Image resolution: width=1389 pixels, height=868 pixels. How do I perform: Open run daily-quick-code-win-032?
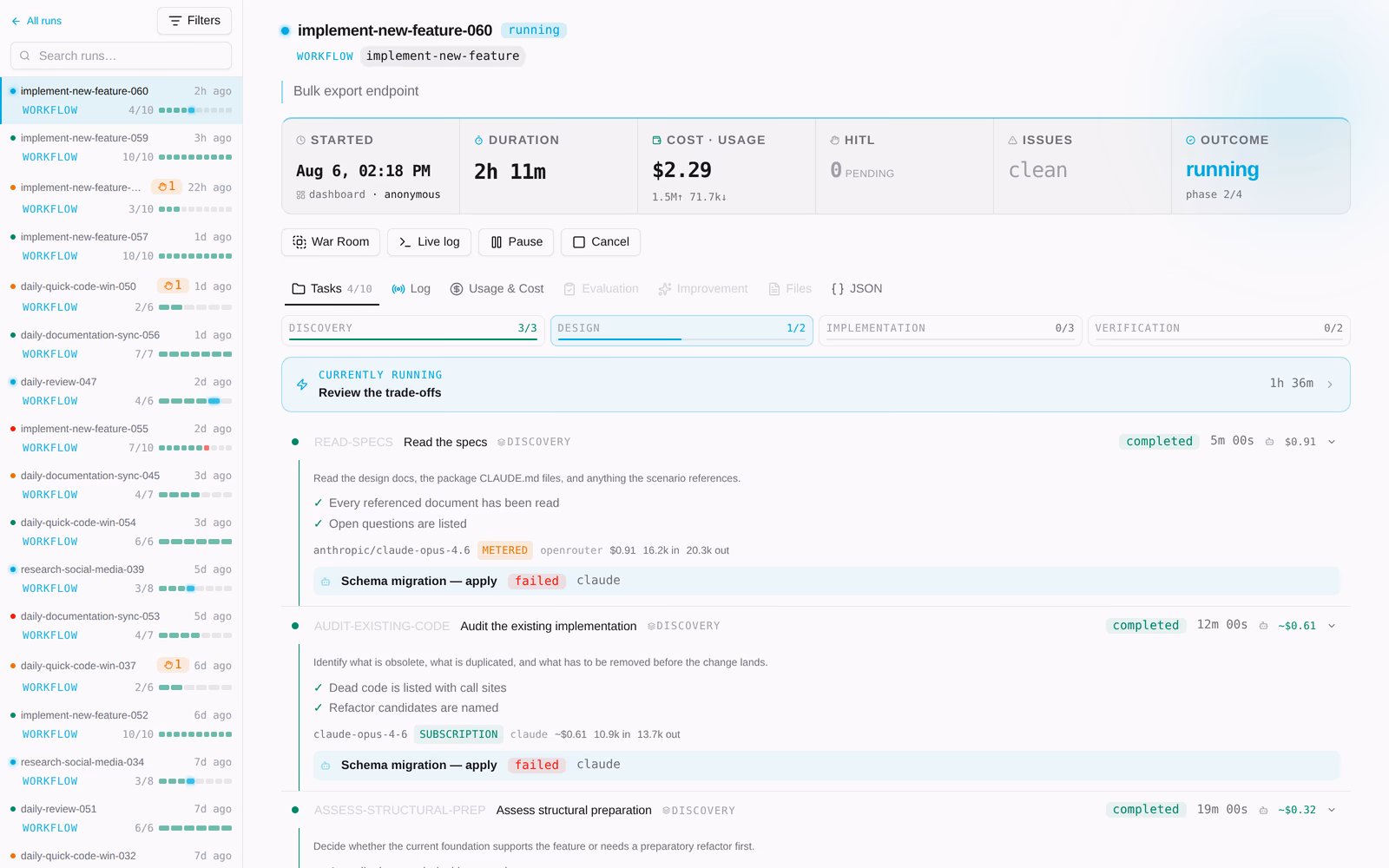click(x=121, y=856)
